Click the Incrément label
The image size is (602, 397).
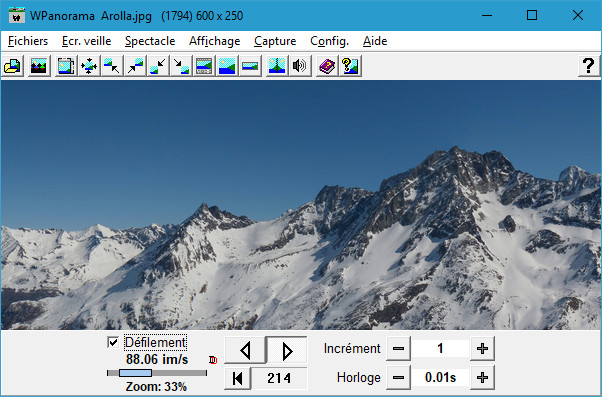click(x=352, y=349)
